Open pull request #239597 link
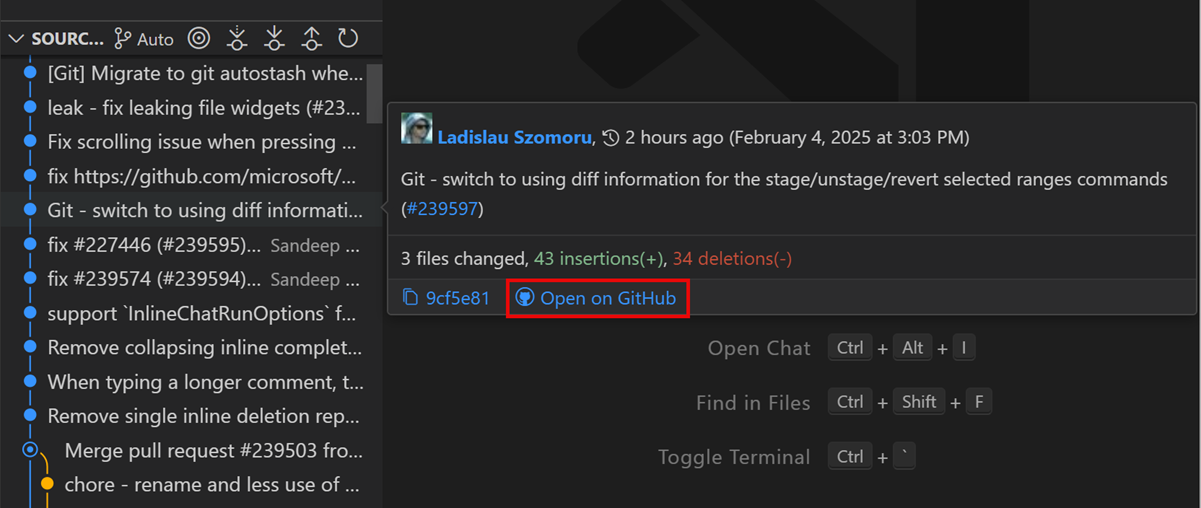 tap(444, 209)
